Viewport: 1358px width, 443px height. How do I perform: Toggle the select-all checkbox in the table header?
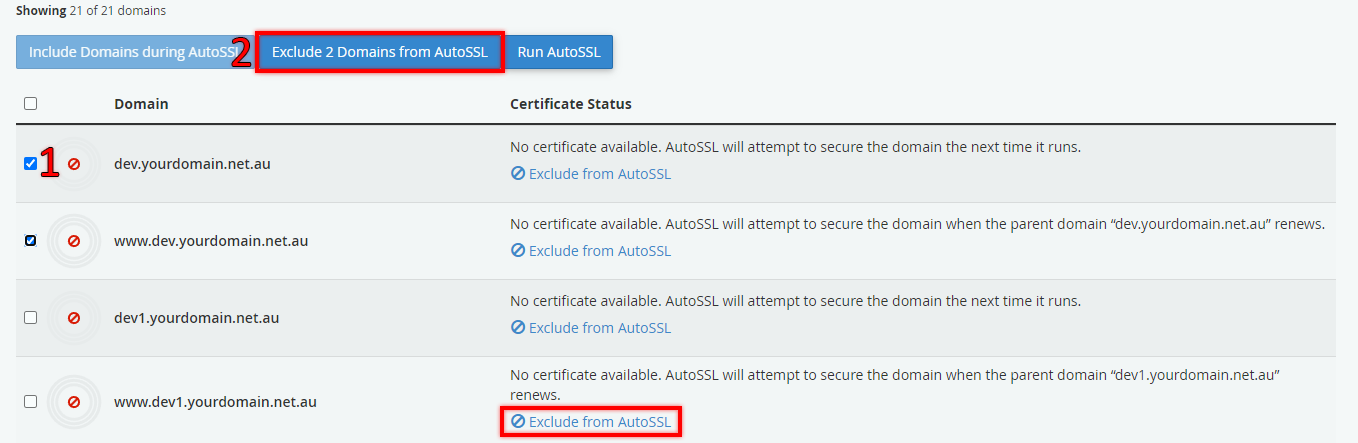(30, 103)
